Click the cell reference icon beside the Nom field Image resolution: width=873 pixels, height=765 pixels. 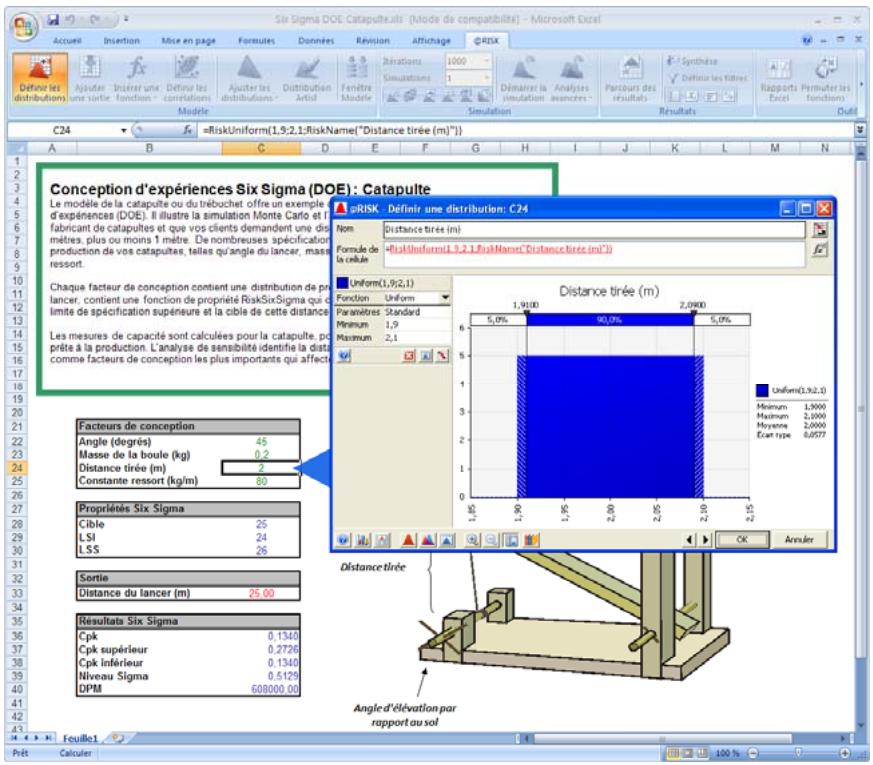(820, 229)
